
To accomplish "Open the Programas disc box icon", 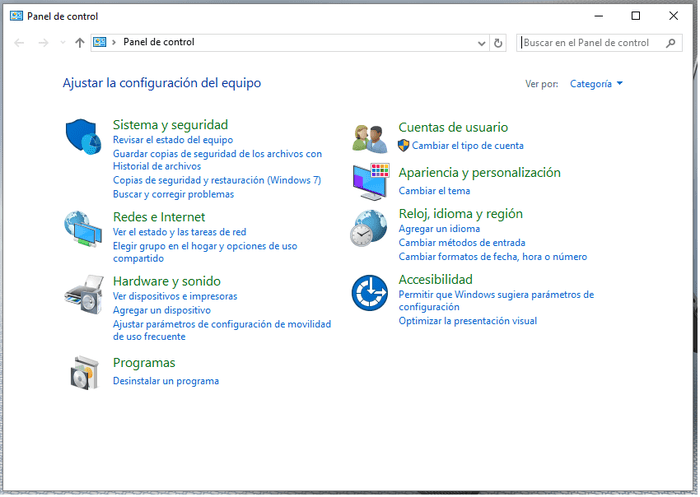I will click(x=84, y=373).
